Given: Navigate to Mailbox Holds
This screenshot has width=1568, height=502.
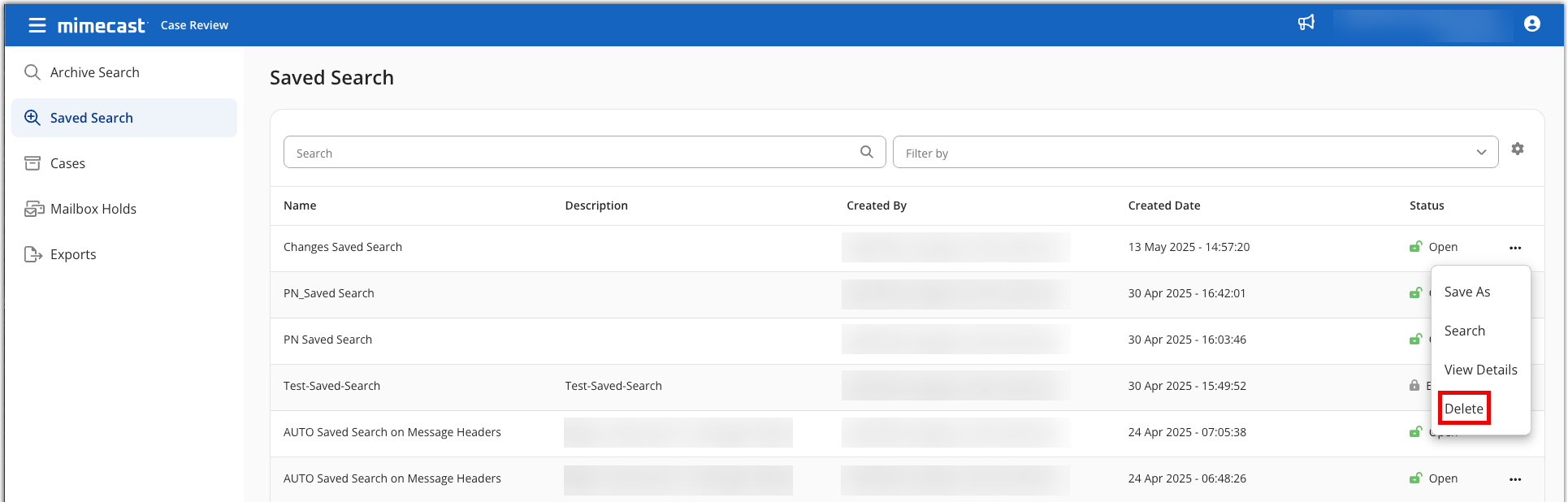Looking at the screenshot, I should 93,210.
